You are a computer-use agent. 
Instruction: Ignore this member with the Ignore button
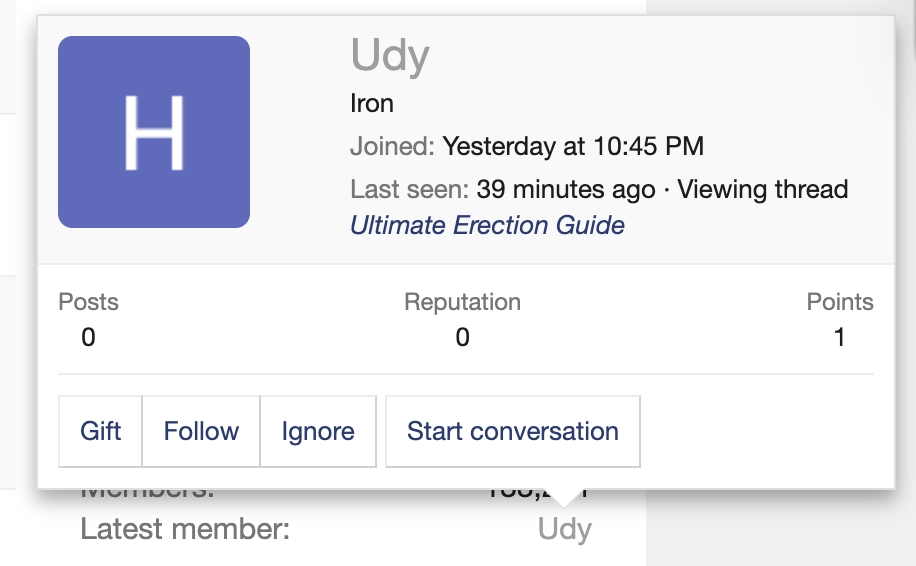click(318, 432)
